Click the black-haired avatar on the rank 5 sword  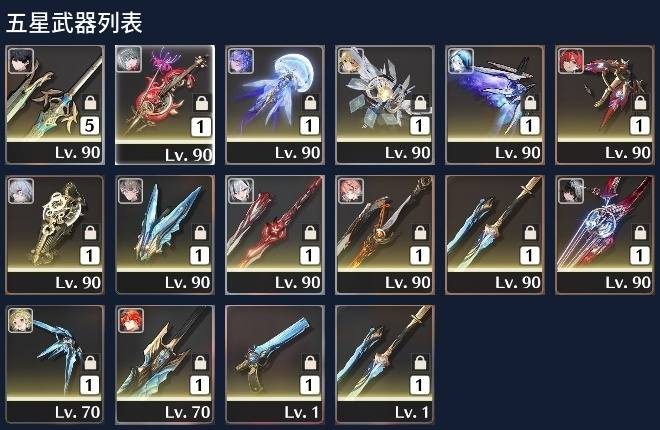point(20,61)
